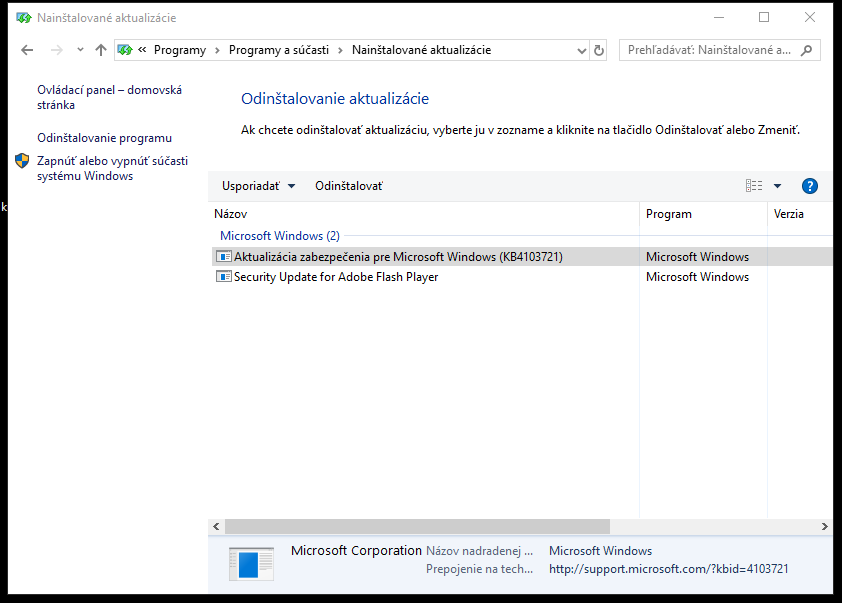Click the double chevron in address bar
Image resolution: width=842 pixels, height=603 pixels.
click(142, 50)
